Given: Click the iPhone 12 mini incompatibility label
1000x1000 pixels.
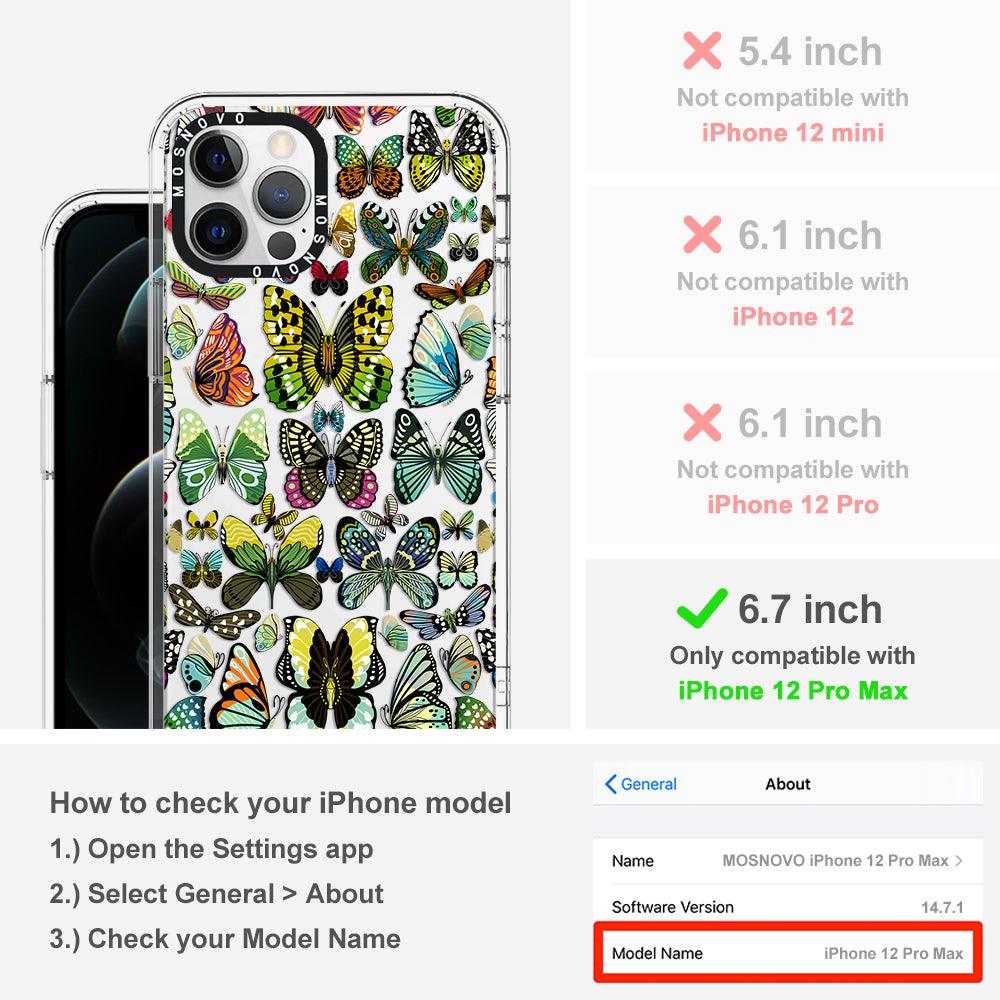Looking at the screenshot, I should pyautogui.click(x=793, y=133).
